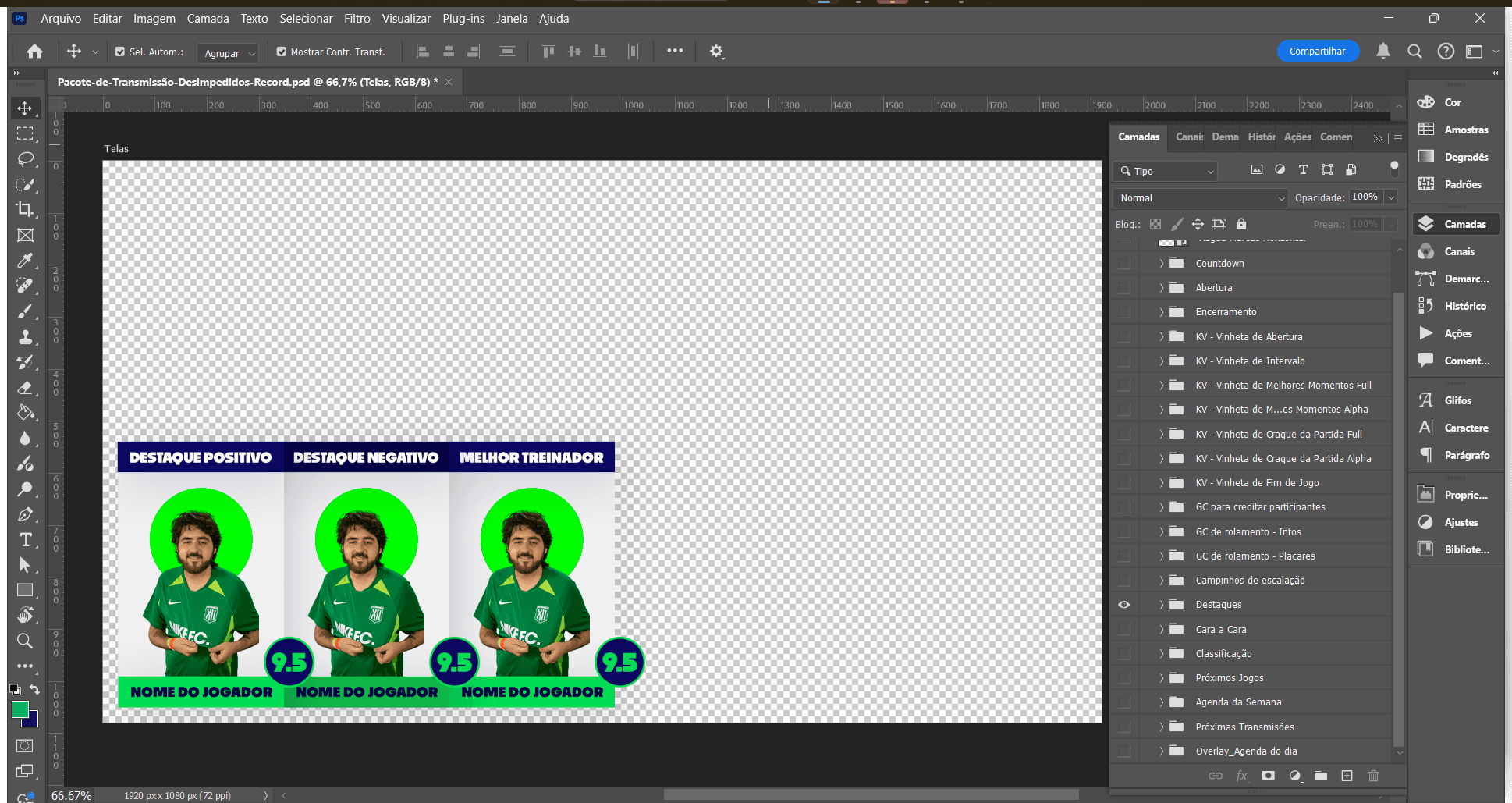Select the Eyedropper tool
The width and height of the screenshot is (1512, 803).
25,260
